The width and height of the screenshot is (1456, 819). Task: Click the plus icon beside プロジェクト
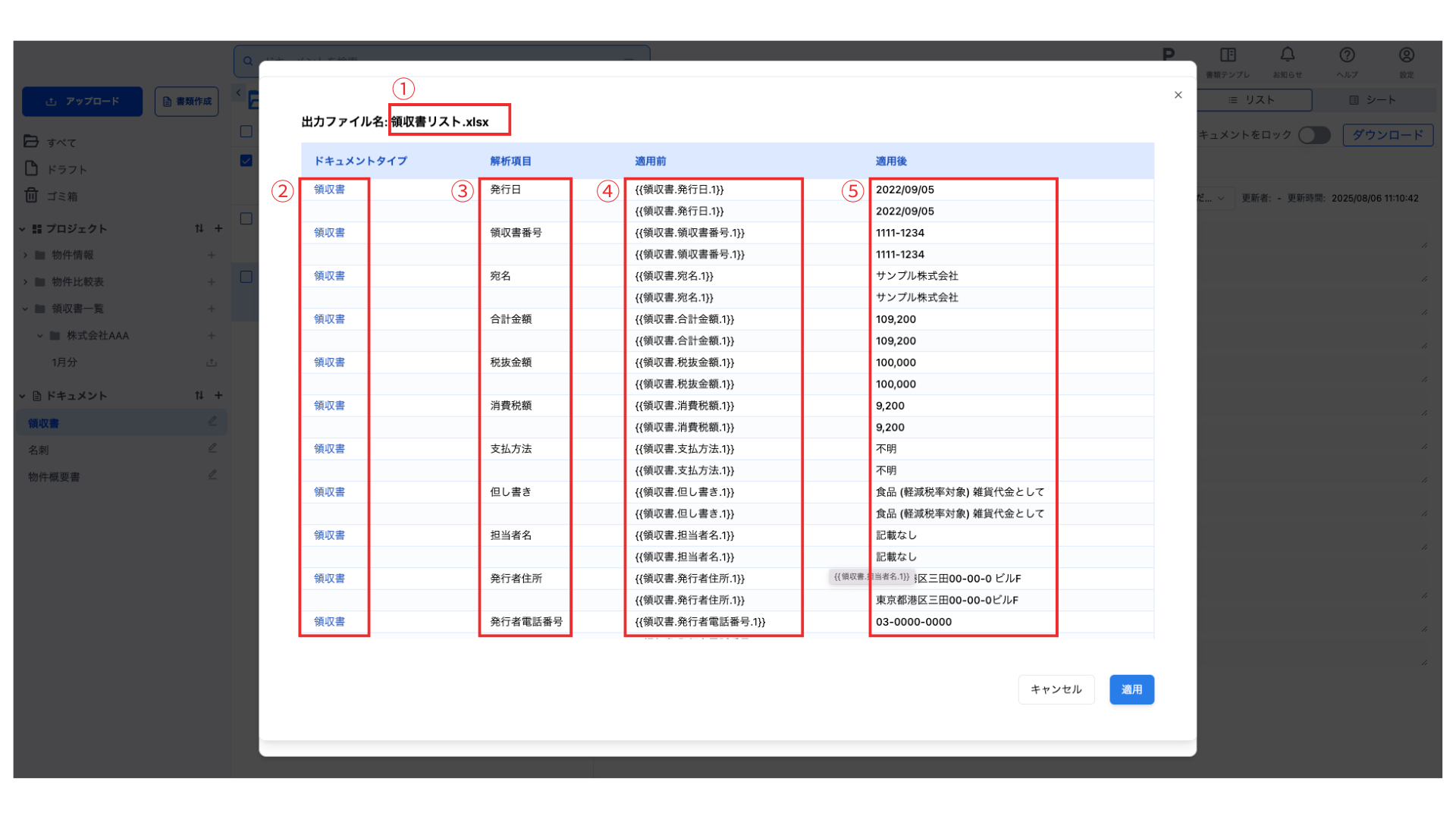point(218,228)
